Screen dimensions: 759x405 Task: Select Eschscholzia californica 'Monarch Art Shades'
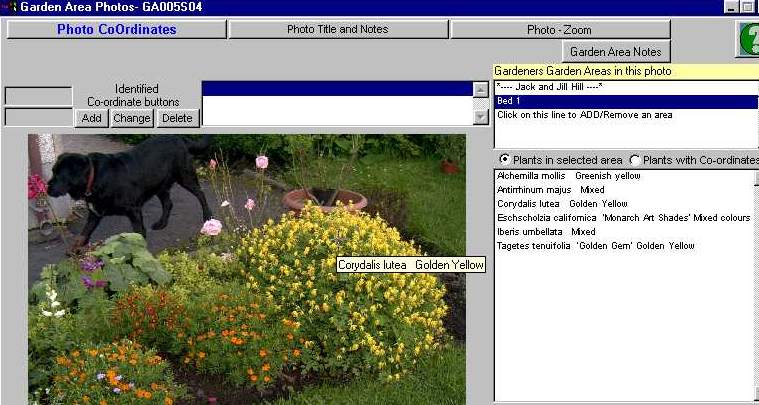(624, 218)
